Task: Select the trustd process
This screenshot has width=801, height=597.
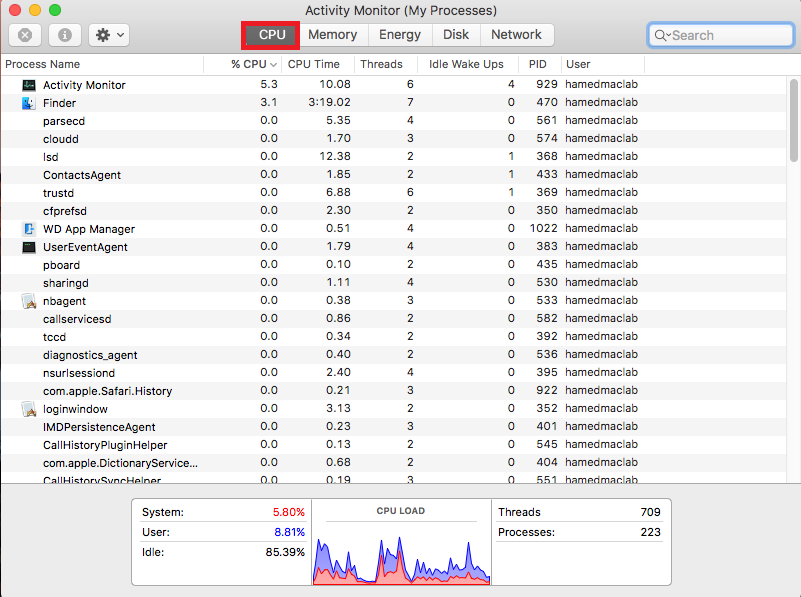Action: (x=58, y=193)
